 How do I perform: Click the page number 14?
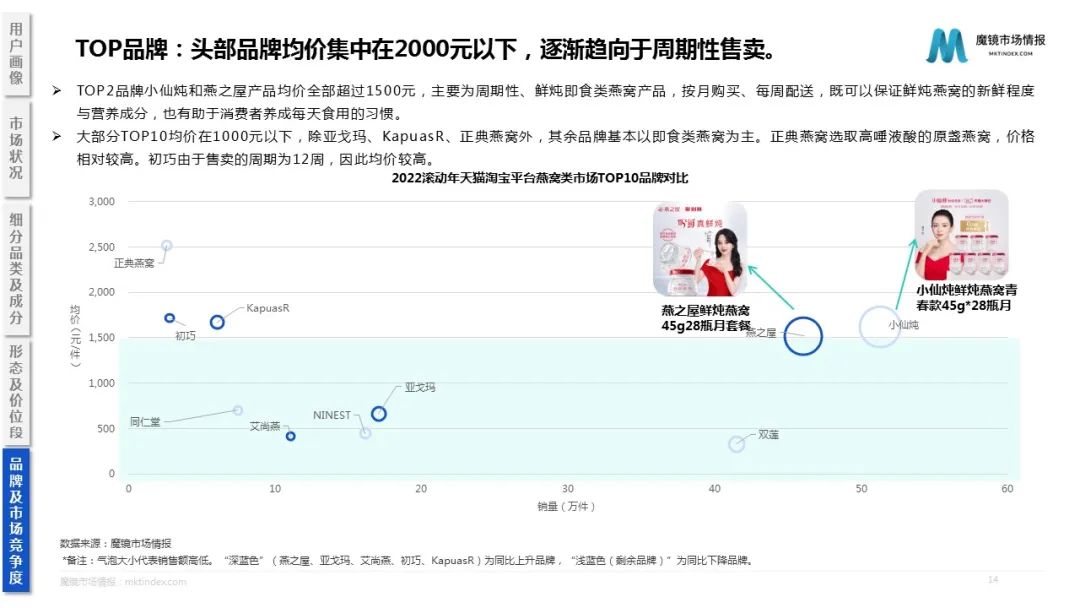tap(993, 580)
